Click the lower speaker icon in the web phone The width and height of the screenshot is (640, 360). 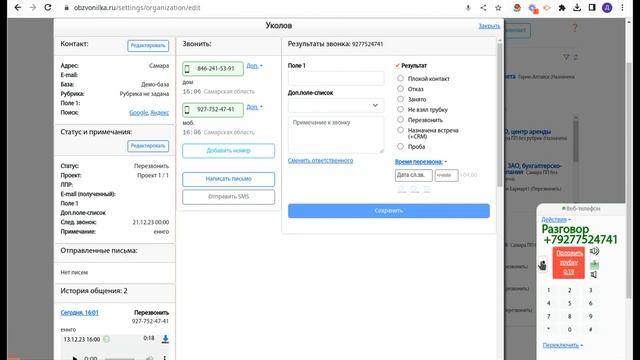point(594,275)
